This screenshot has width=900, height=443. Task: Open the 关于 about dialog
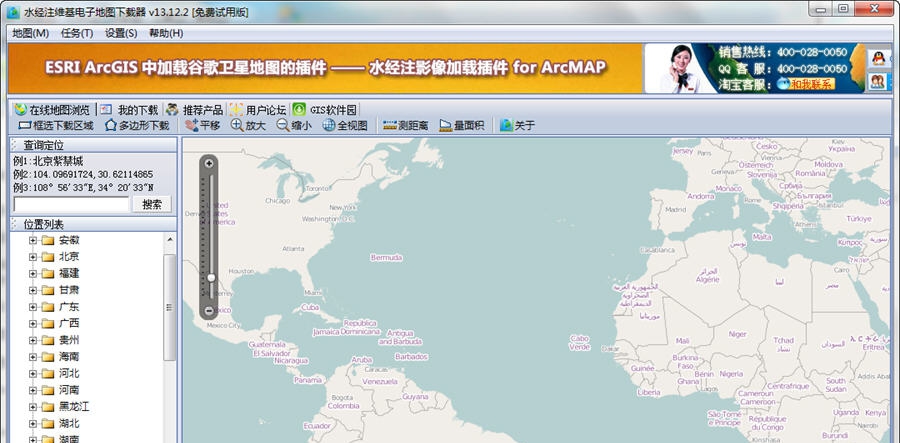coord(517,126)
